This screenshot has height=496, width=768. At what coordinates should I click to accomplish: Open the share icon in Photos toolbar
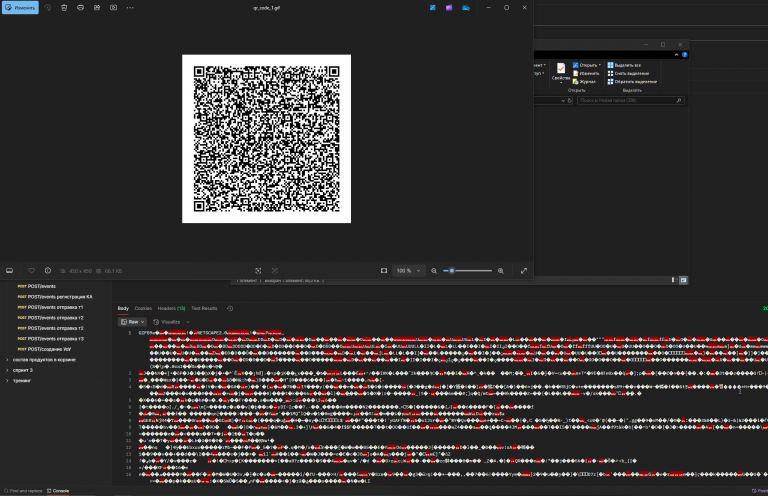97,8
